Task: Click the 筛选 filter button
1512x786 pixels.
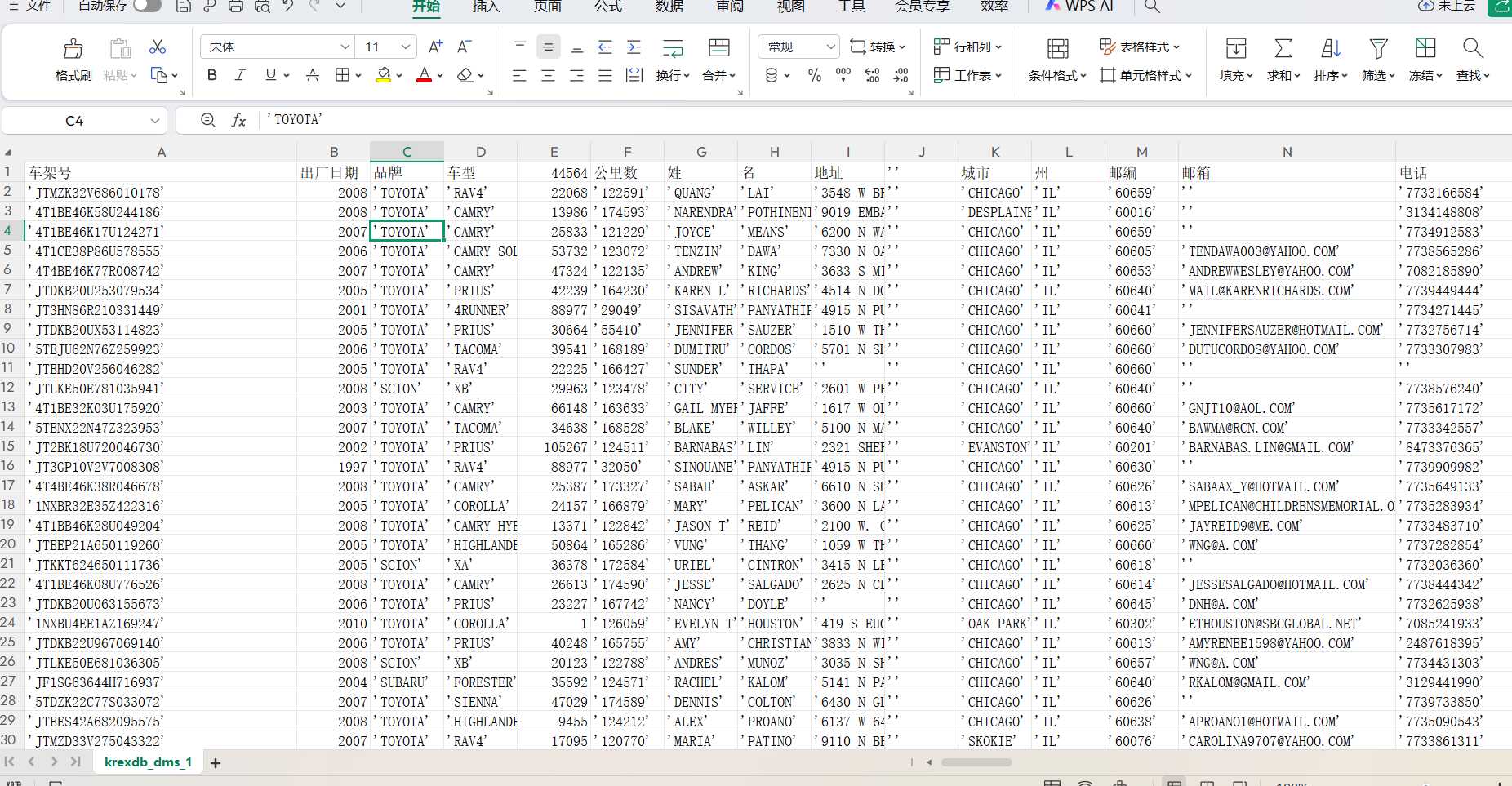Action: pyautogui.click(x=1378, y=60)
